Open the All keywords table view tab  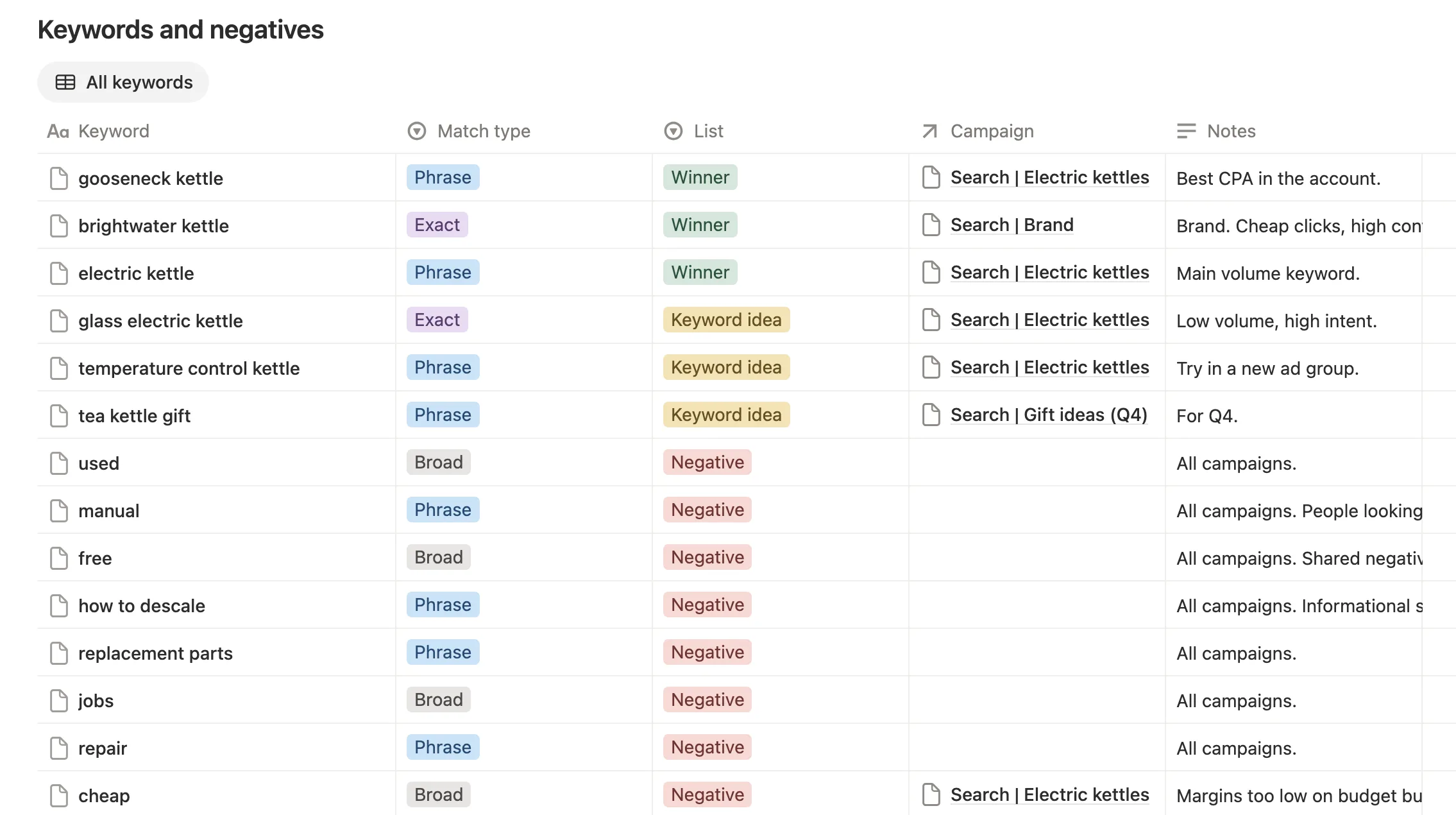pos(123,82)
